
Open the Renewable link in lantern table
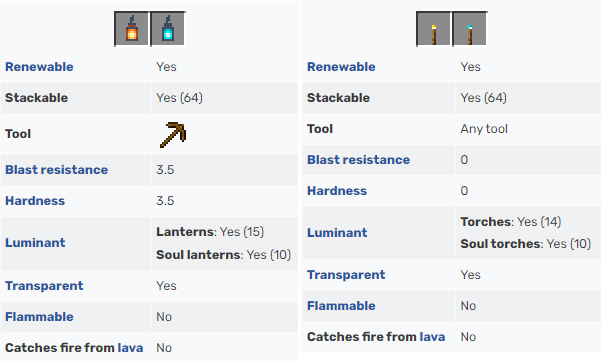(39, 67)
